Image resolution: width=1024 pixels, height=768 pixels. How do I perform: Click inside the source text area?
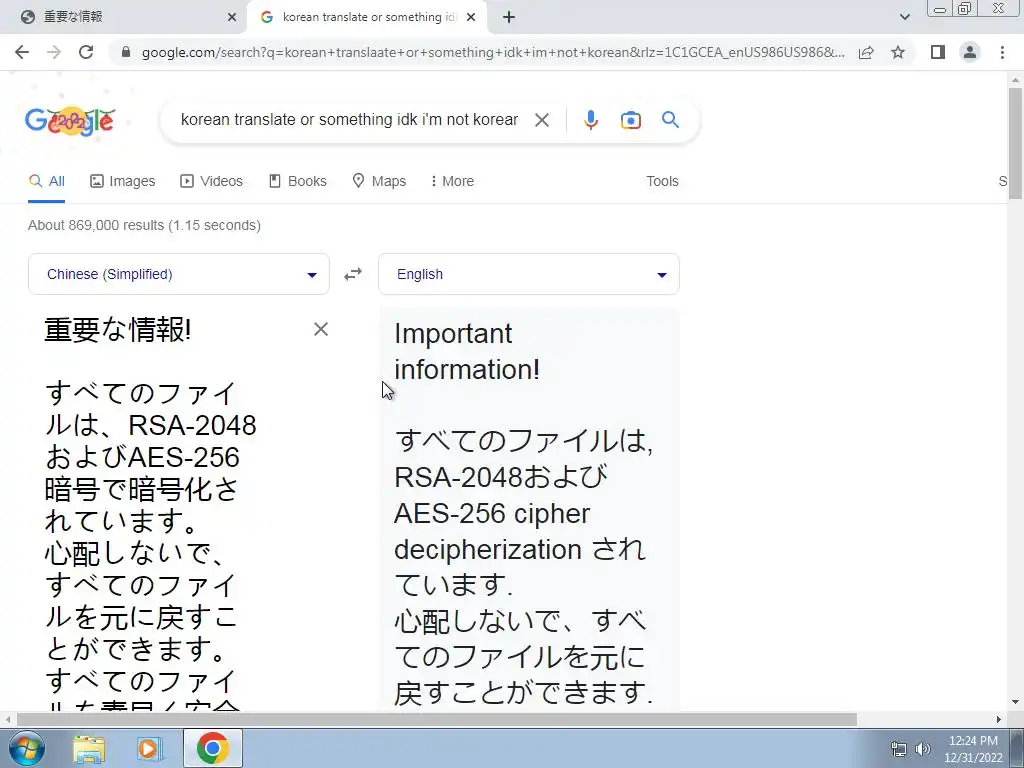[x=151, y=509]
